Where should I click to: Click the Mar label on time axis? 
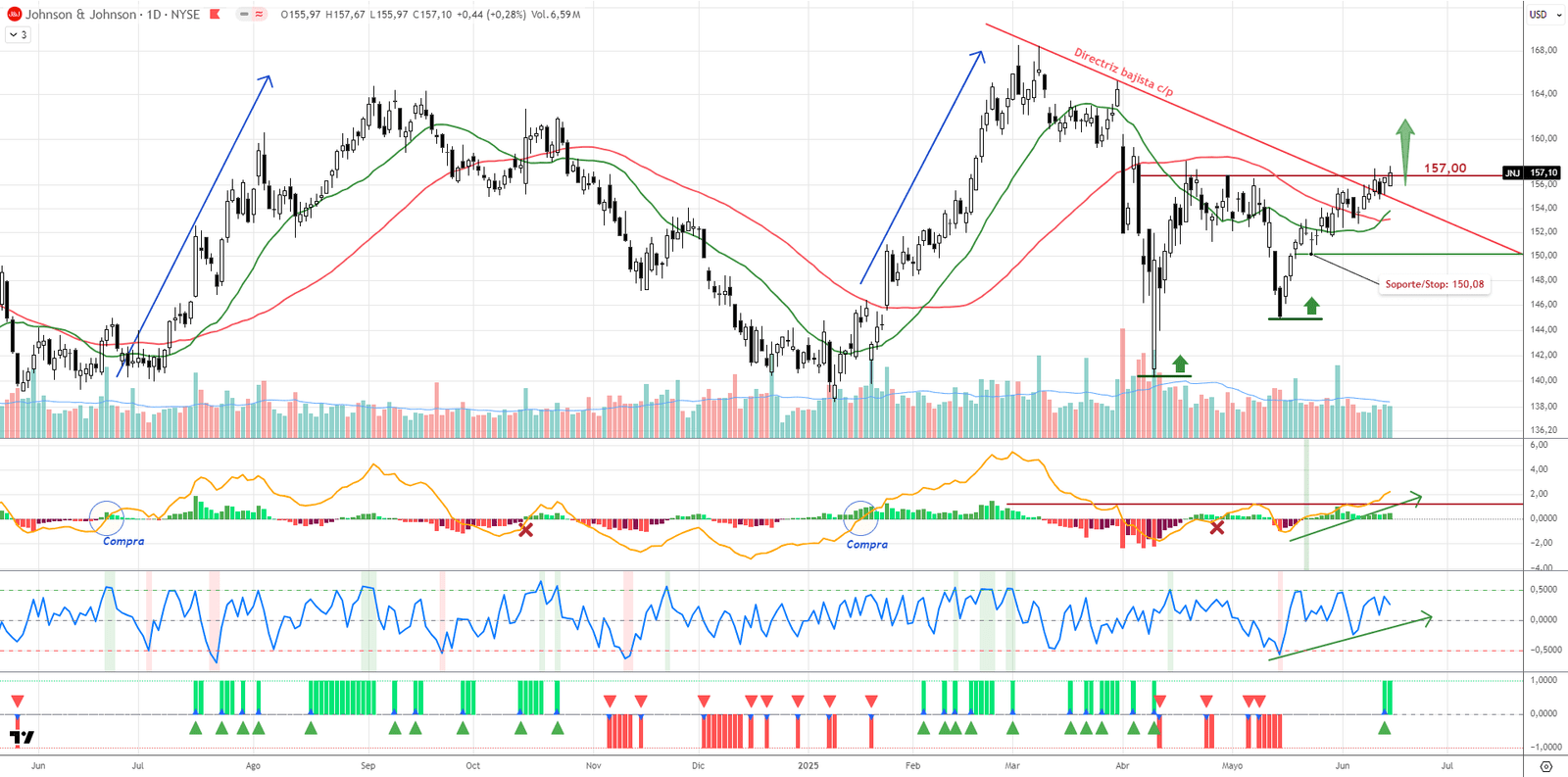pos(1012,765)
